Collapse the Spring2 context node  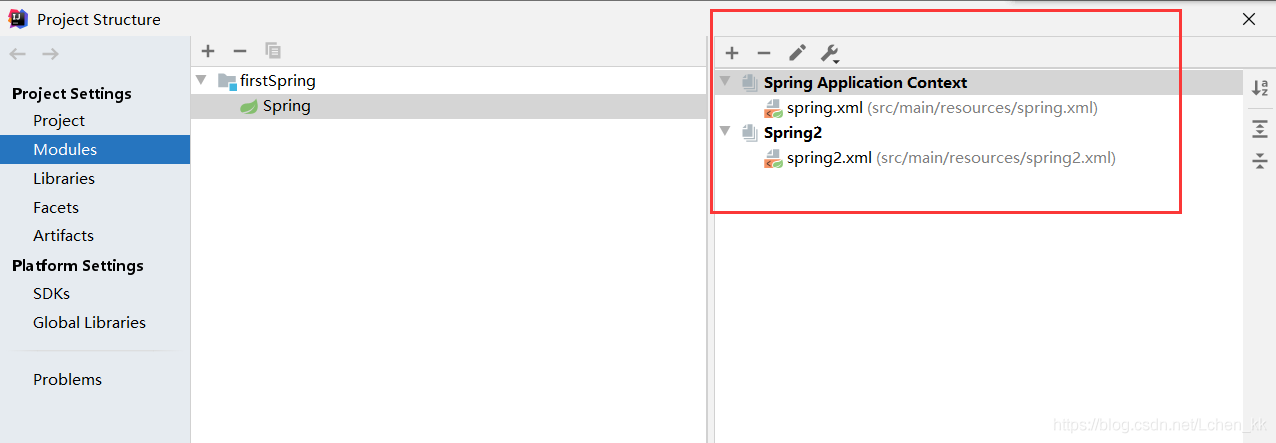tap(725, 132)
